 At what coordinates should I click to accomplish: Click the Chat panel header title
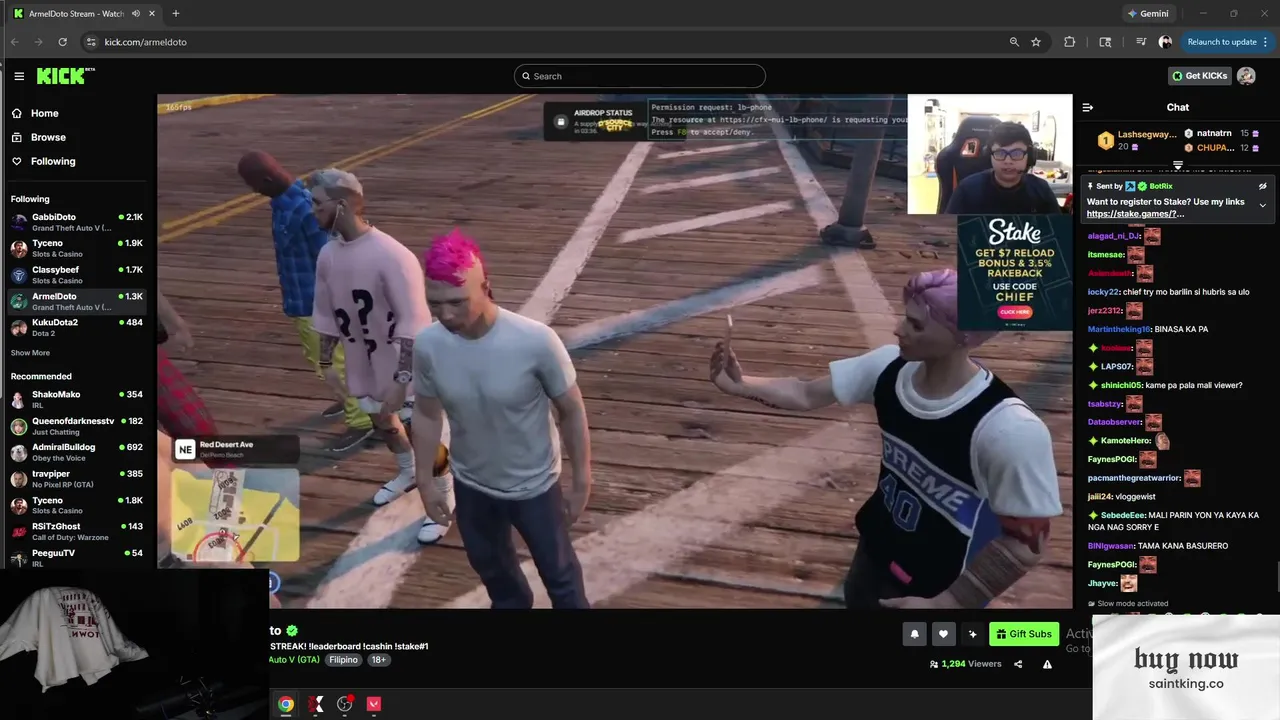(1178, 107)
